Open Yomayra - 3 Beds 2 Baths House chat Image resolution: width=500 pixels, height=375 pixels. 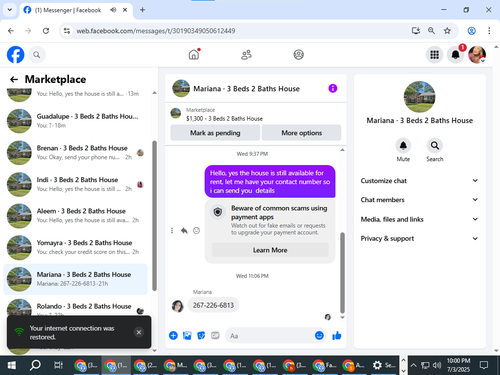pyautogui.click(x=76, y=247)
